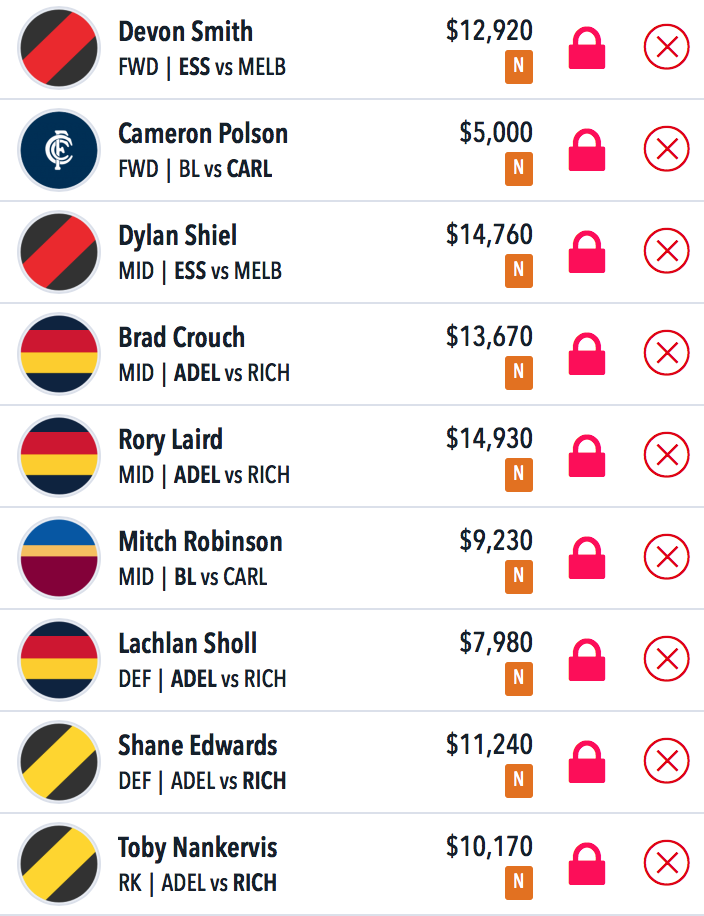
Task: Click Brad Crouch's Adelaide team logo
Action: [x=59, y=354]
